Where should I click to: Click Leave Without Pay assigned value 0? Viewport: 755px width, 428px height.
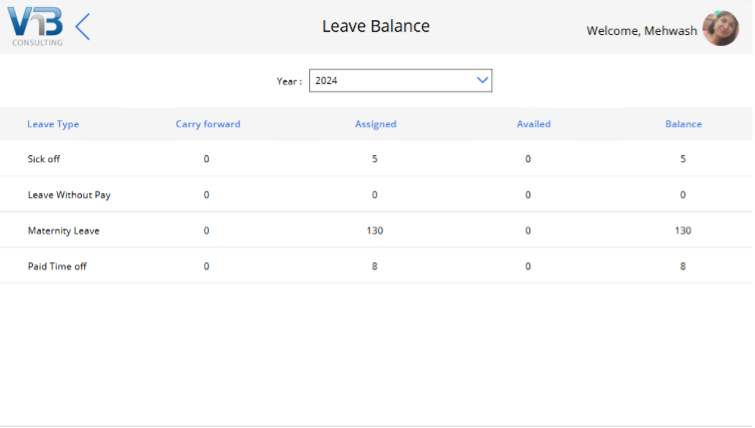tap(375, 195)
